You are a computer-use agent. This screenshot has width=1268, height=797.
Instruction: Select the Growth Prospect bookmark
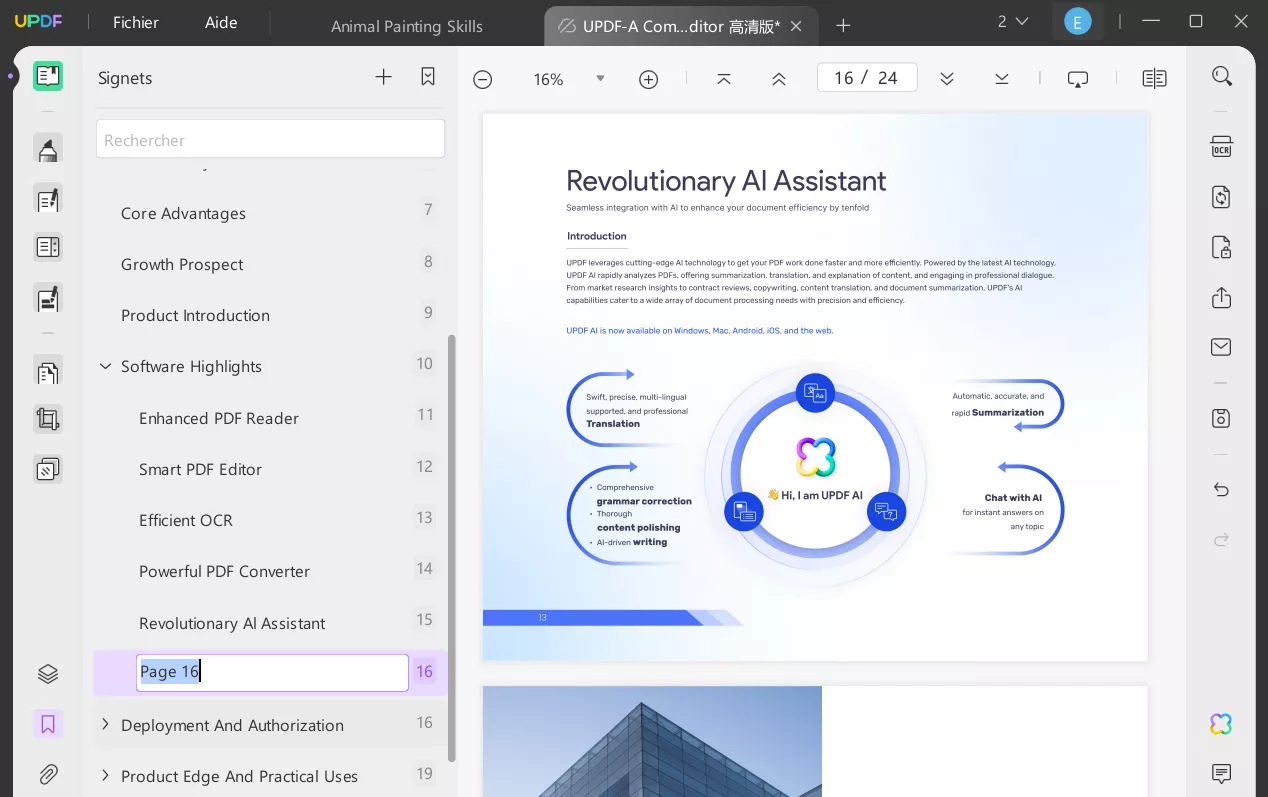tap(182, 264)
